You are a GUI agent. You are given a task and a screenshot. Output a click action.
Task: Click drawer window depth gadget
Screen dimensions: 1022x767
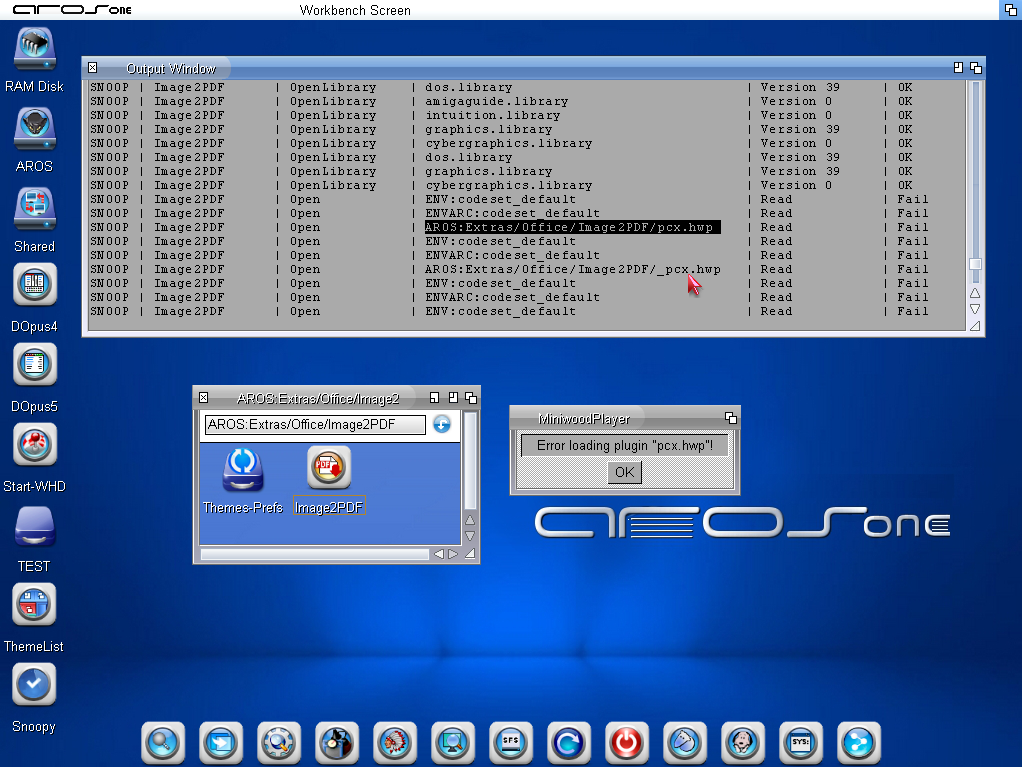coord(471,398)
